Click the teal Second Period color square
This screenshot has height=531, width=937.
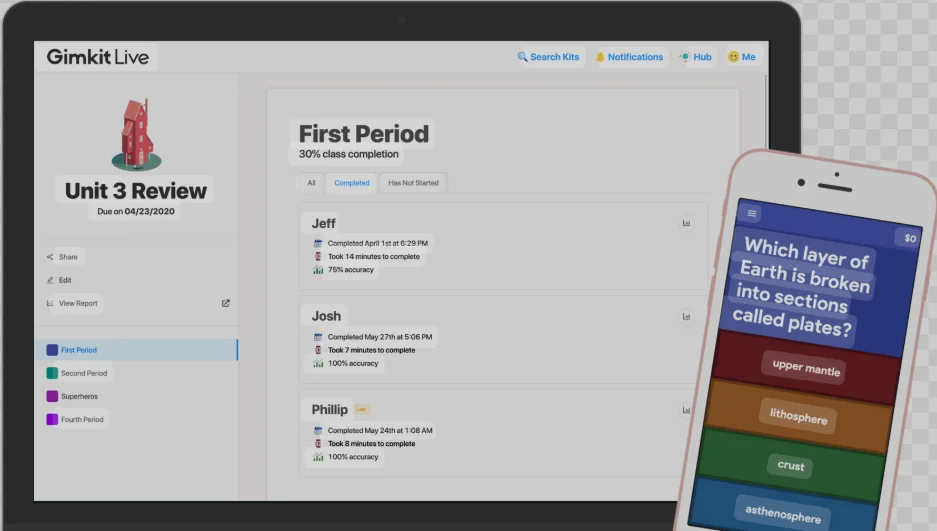pos(53,373)
